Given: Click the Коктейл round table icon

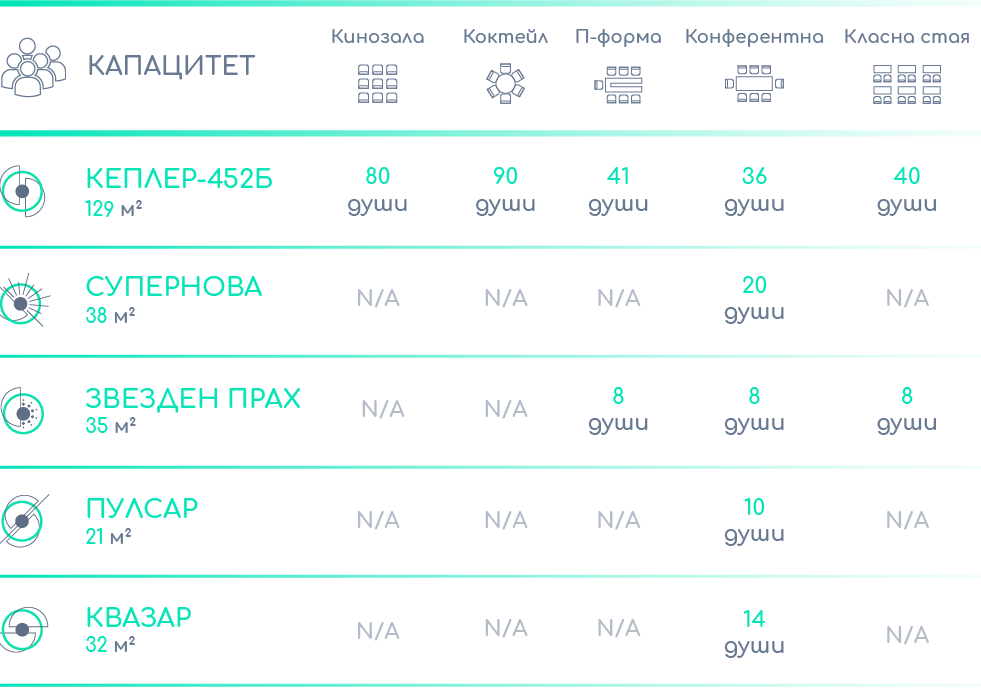Looking at the screenshot, I should [505, 84].
